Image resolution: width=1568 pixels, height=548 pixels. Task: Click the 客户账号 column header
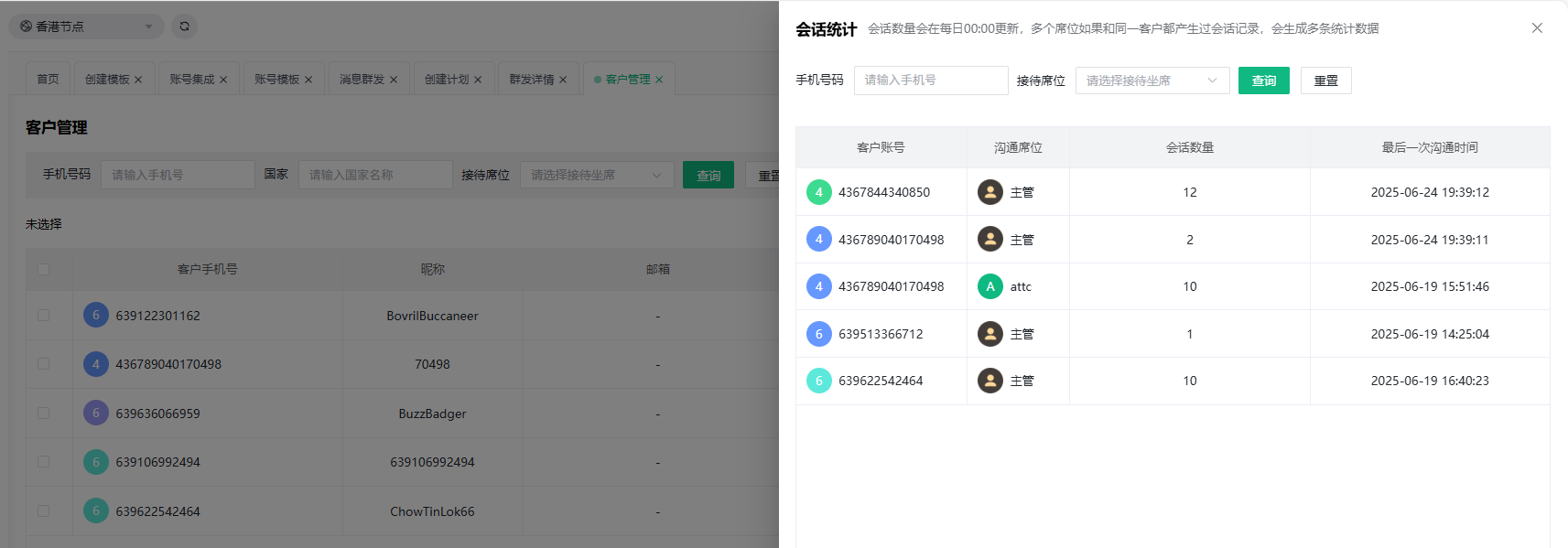pyautogui.click(x=881, y=147)
